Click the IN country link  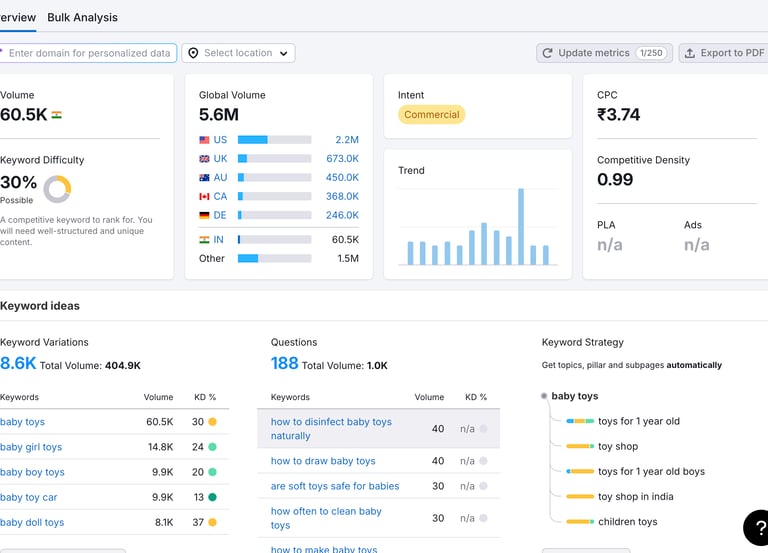[218, 240]
